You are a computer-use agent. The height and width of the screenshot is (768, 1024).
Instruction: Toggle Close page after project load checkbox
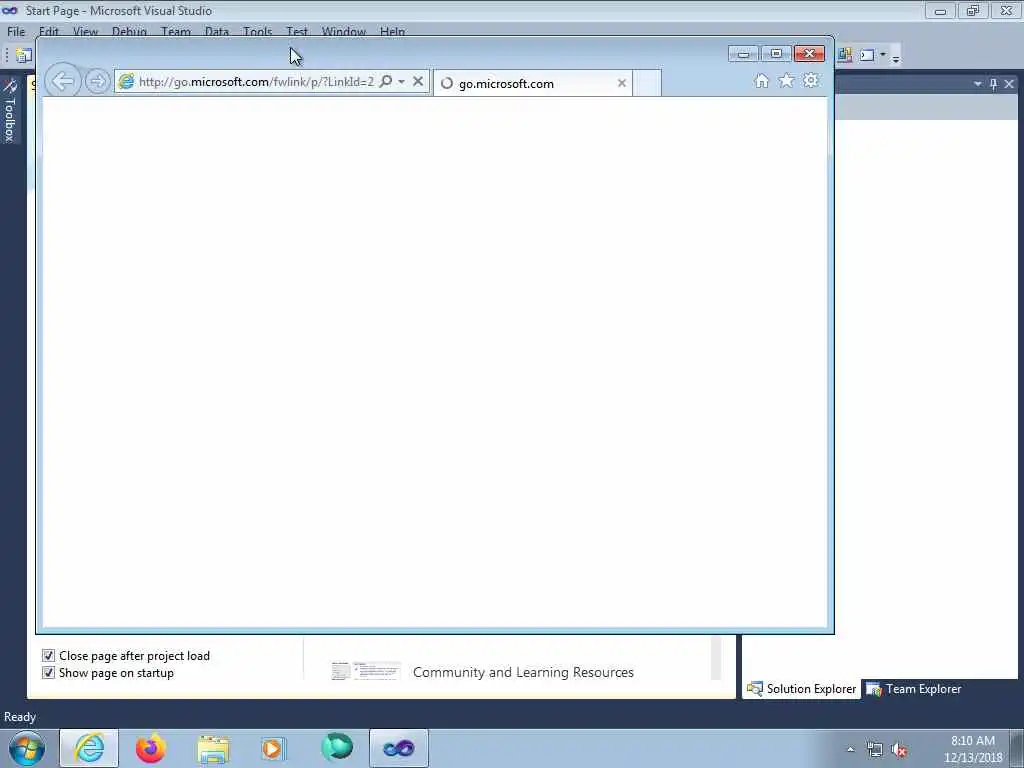pos(48,655)
